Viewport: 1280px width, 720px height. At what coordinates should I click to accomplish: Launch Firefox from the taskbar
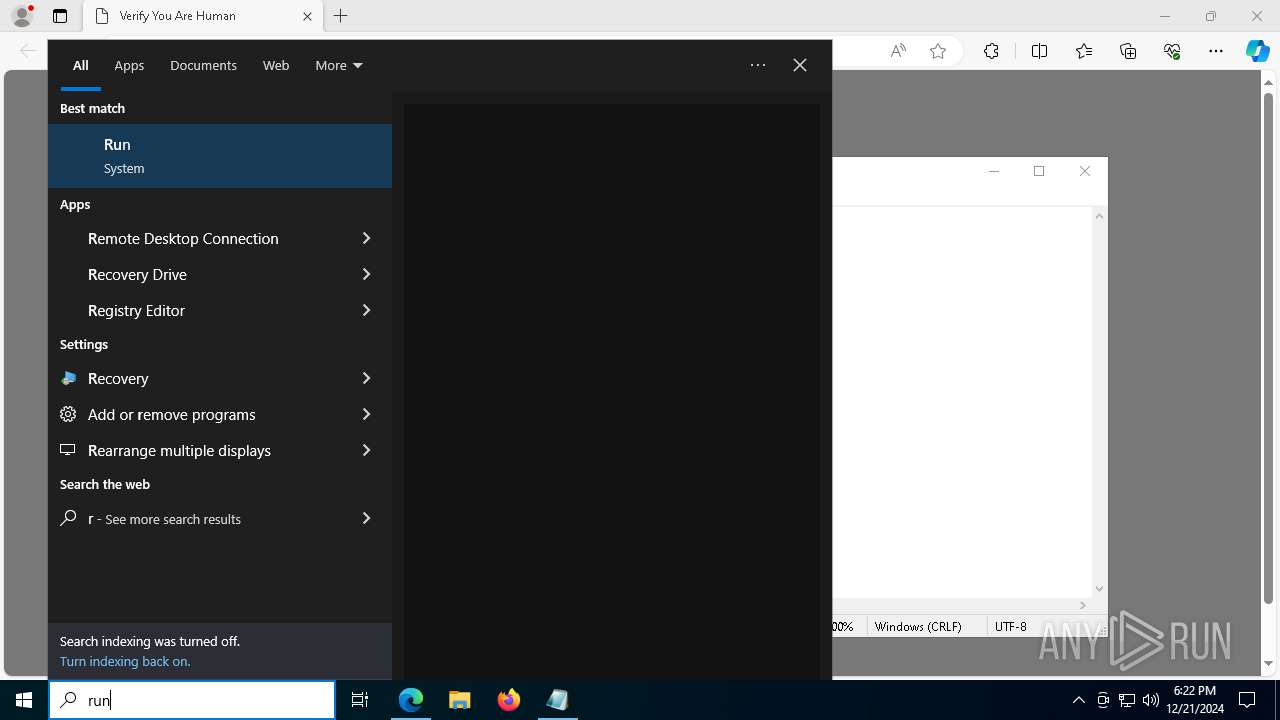click(x=509, y=700)
